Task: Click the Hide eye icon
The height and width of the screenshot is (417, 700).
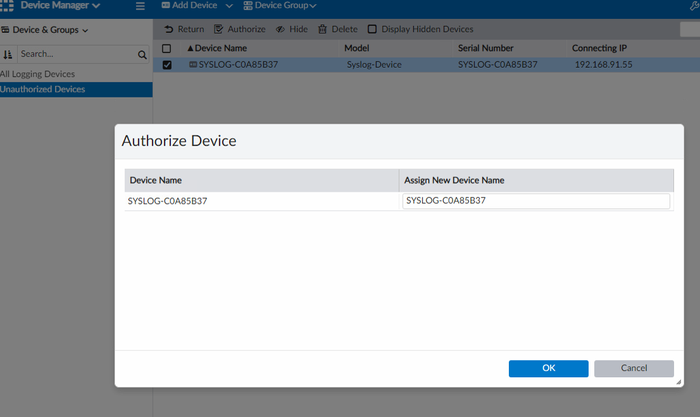Action: pos(280,30)
